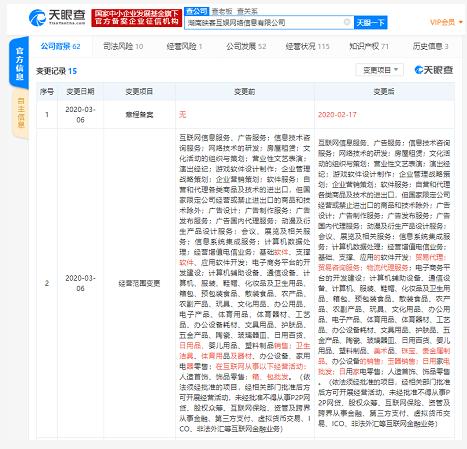Select the 官方信息 side tab
Image resolution: width=467 pixels, height=449 pixels.
pyautogui.click(x=20, y=63)
